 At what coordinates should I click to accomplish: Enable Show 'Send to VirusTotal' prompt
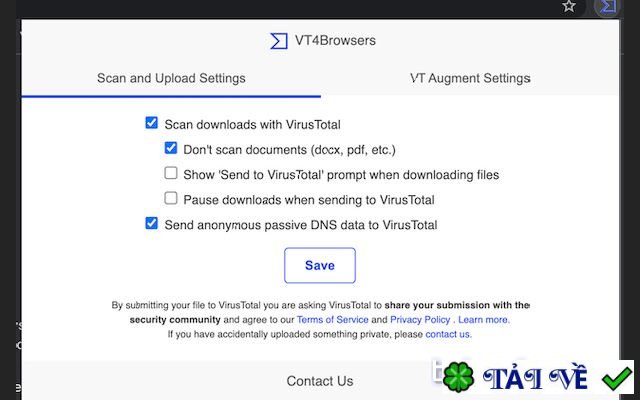tap(171, 173)
